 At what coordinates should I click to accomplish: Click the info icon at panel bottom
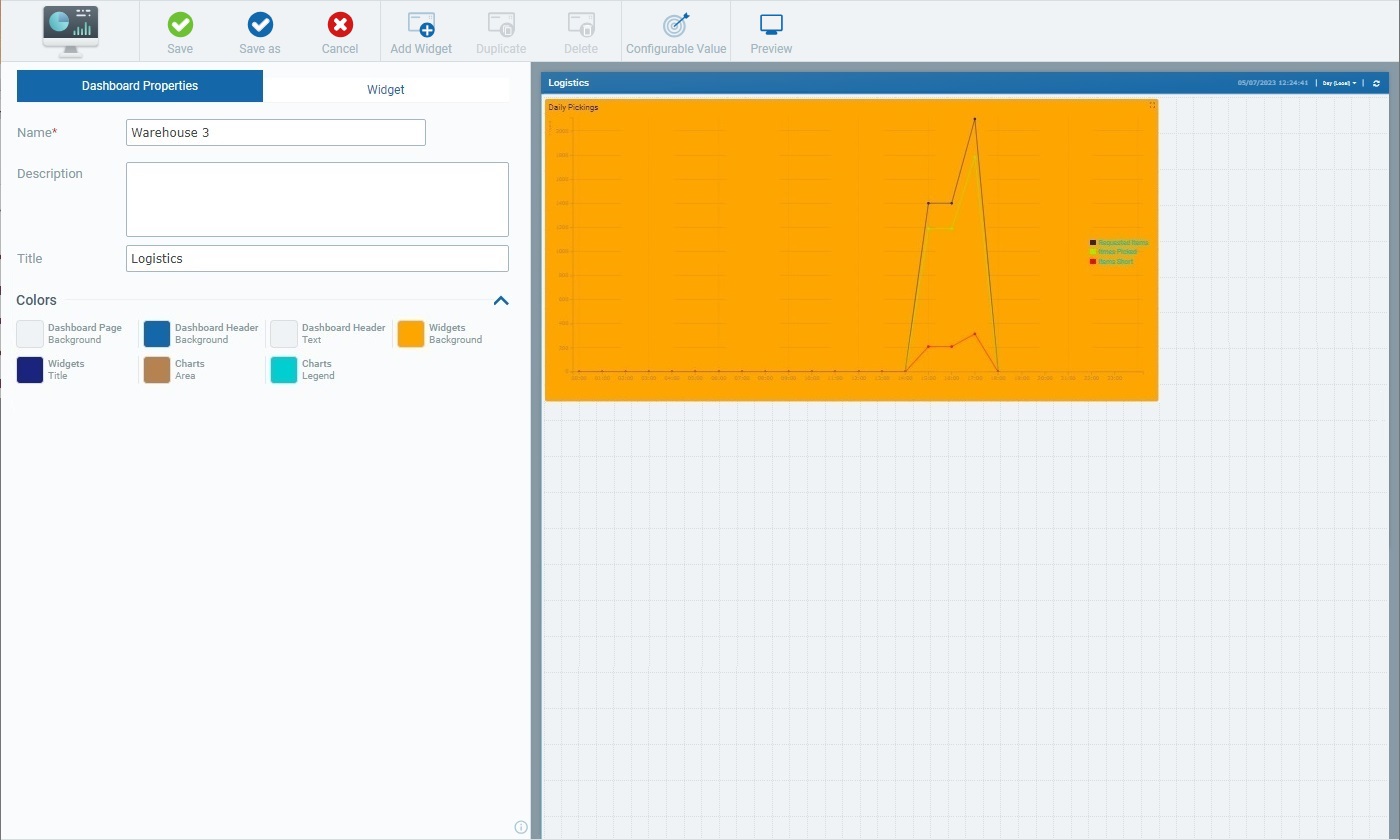point(520,827)
